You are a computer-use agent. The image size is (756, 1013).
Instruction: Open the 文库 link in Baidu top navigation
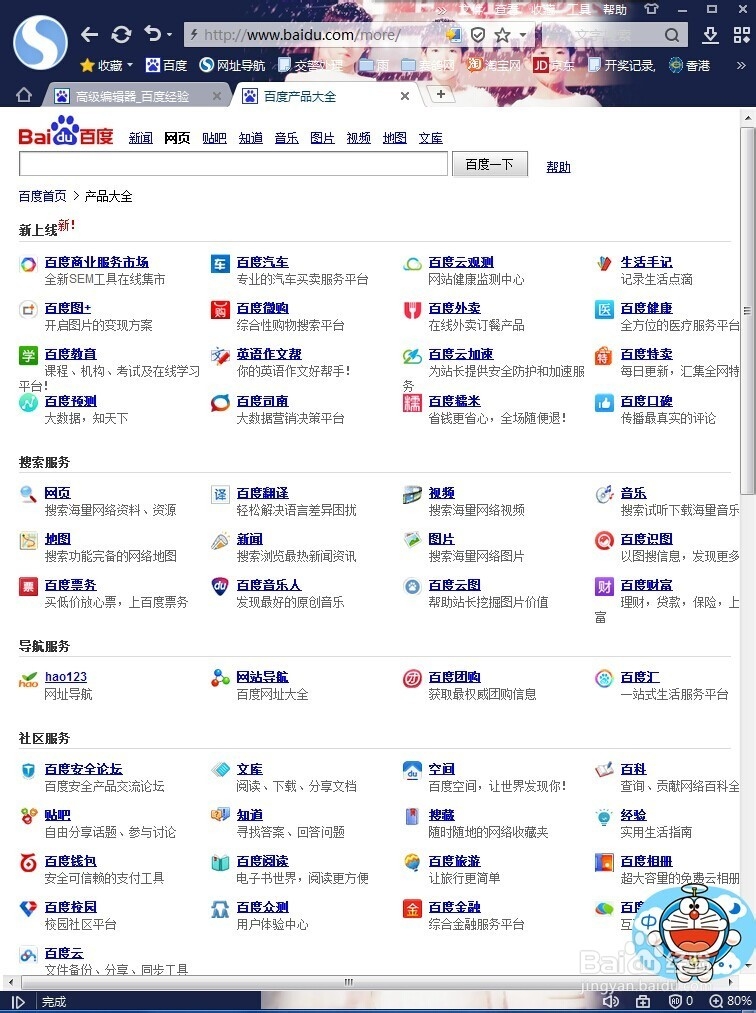coord(430,138)
